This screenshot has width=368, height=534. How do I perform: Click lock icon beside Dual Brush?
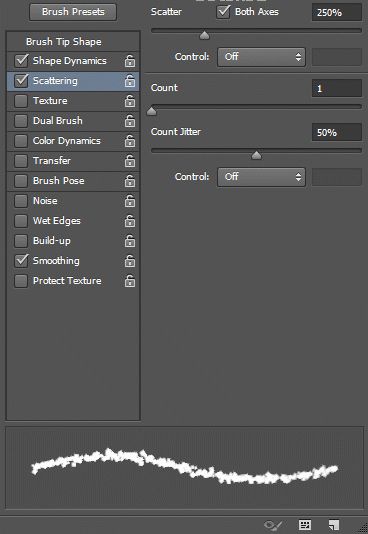pyautogui.click(x=130, y=121)
